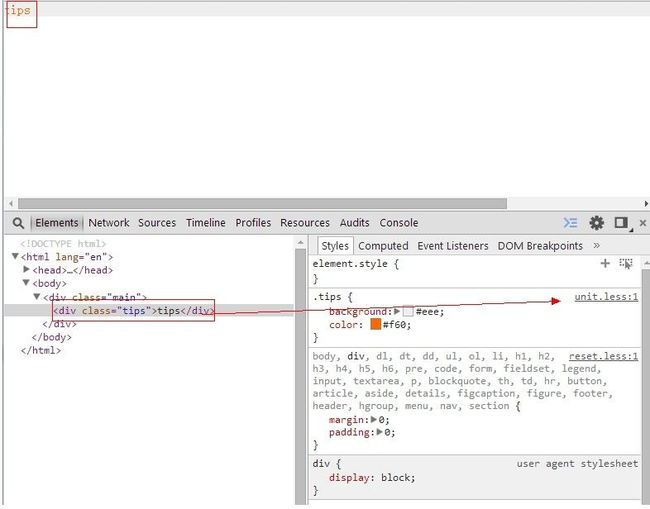Show more sidebar tabs chevron
Image resolution: width=650 pixels, height=509 pixels.
(x=597, y=245)
